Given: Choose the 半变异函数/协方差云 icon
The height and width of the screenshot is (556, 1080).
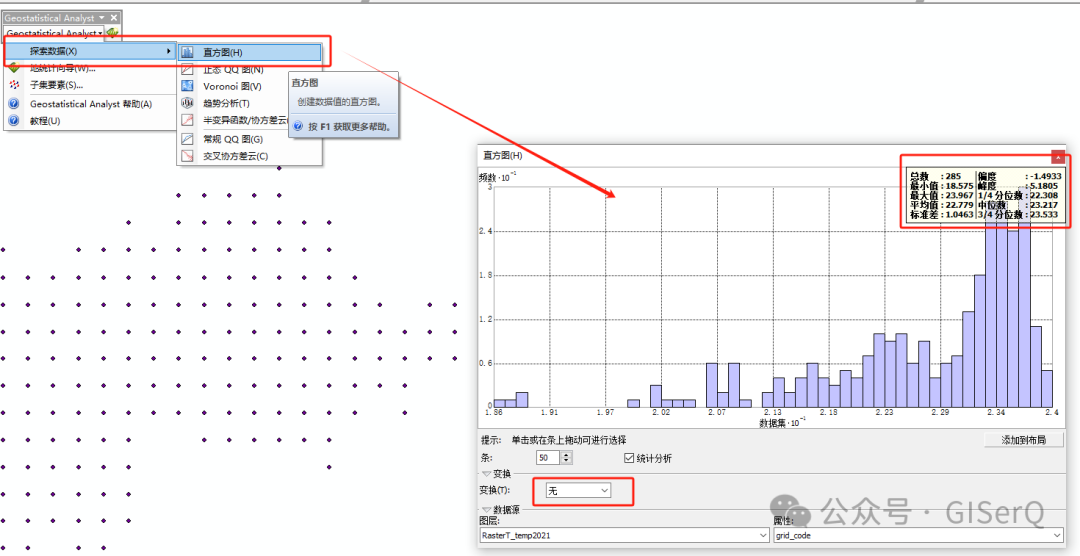Looking at the screenshot, I should [x=187, y=120].
